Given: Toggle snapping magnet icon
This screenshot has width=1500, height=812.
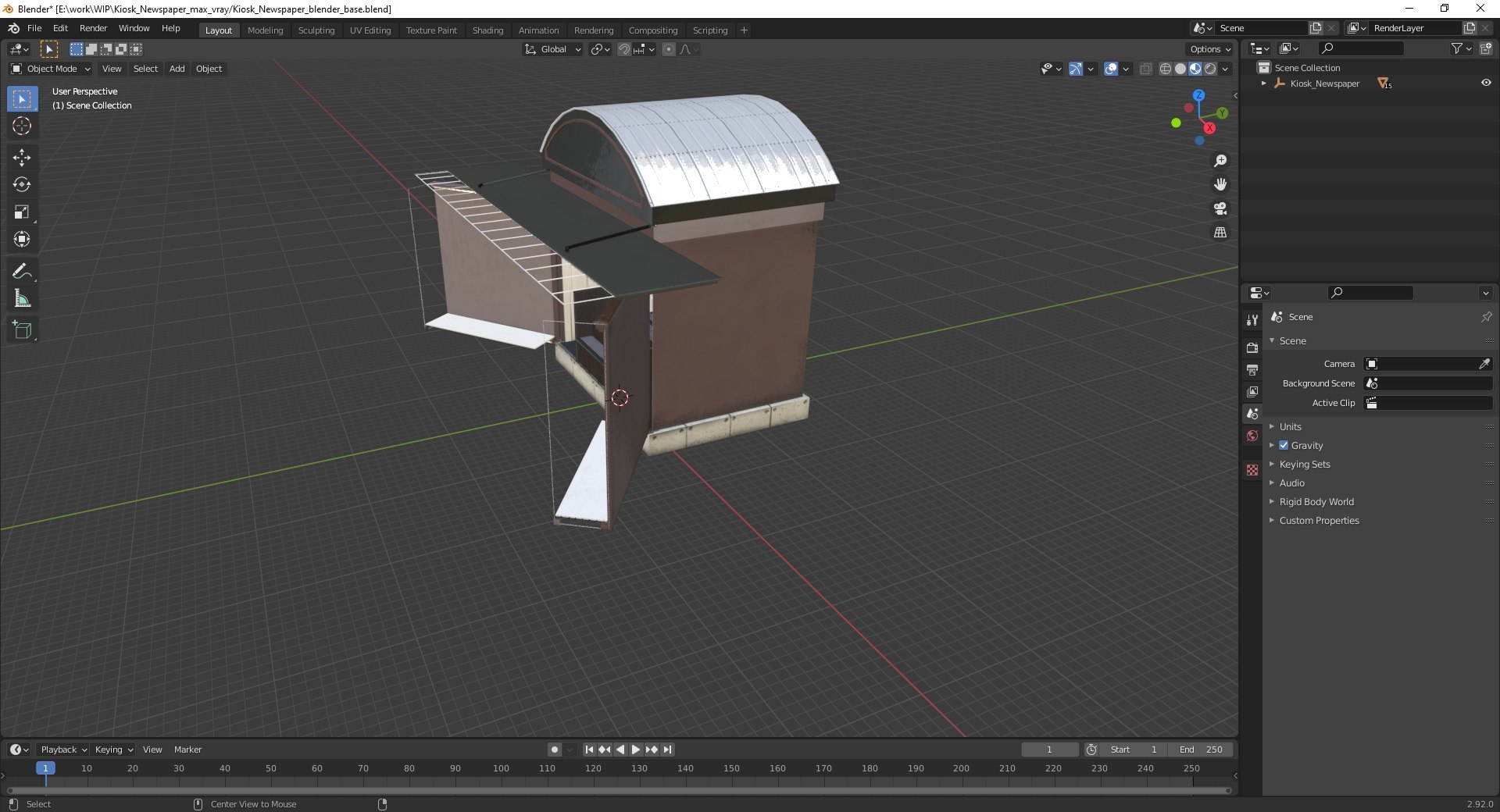Looking at the screenshot, I should coord(624,49).
